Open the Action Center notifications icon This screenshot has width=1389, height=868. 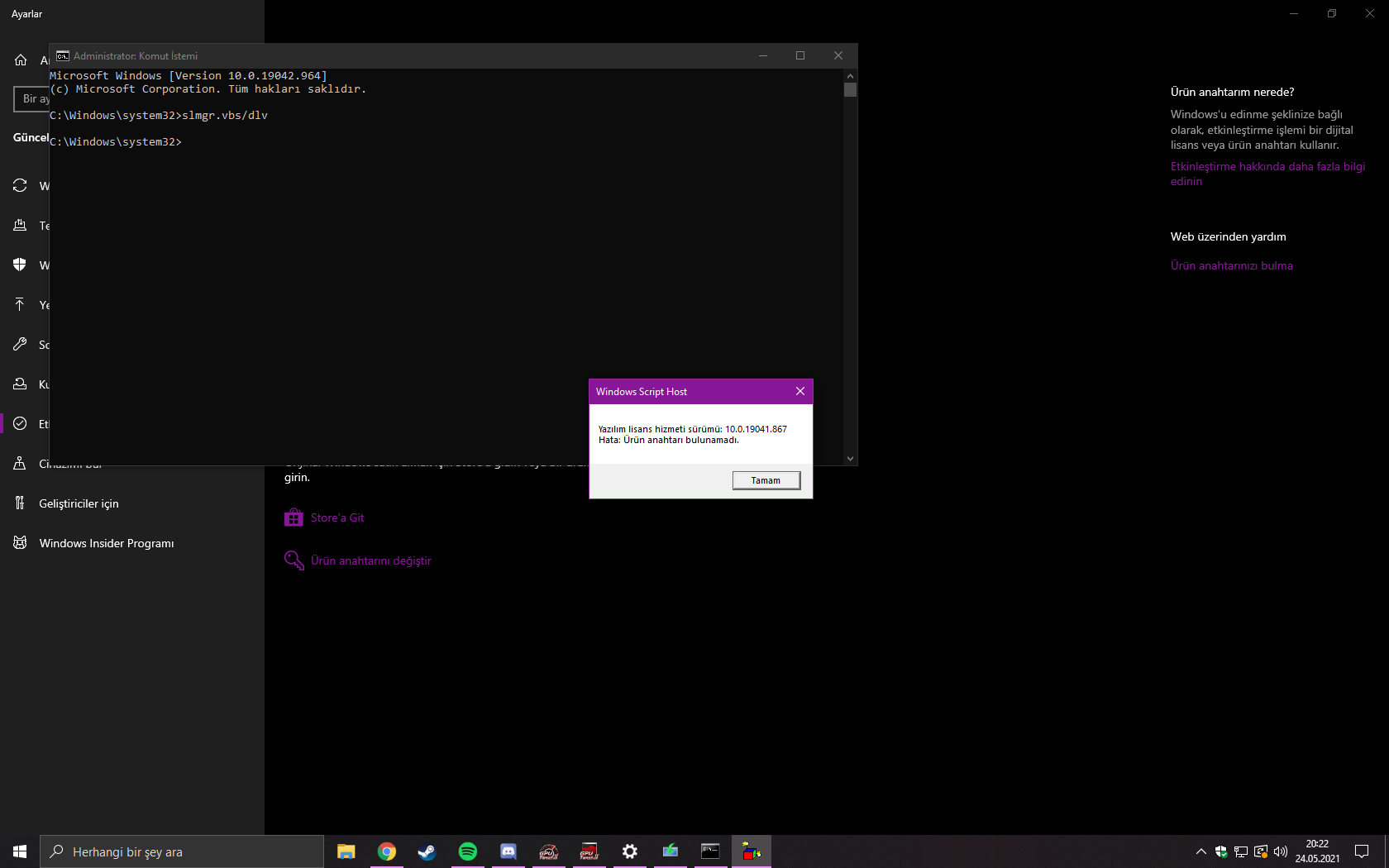coord(1362,851)
